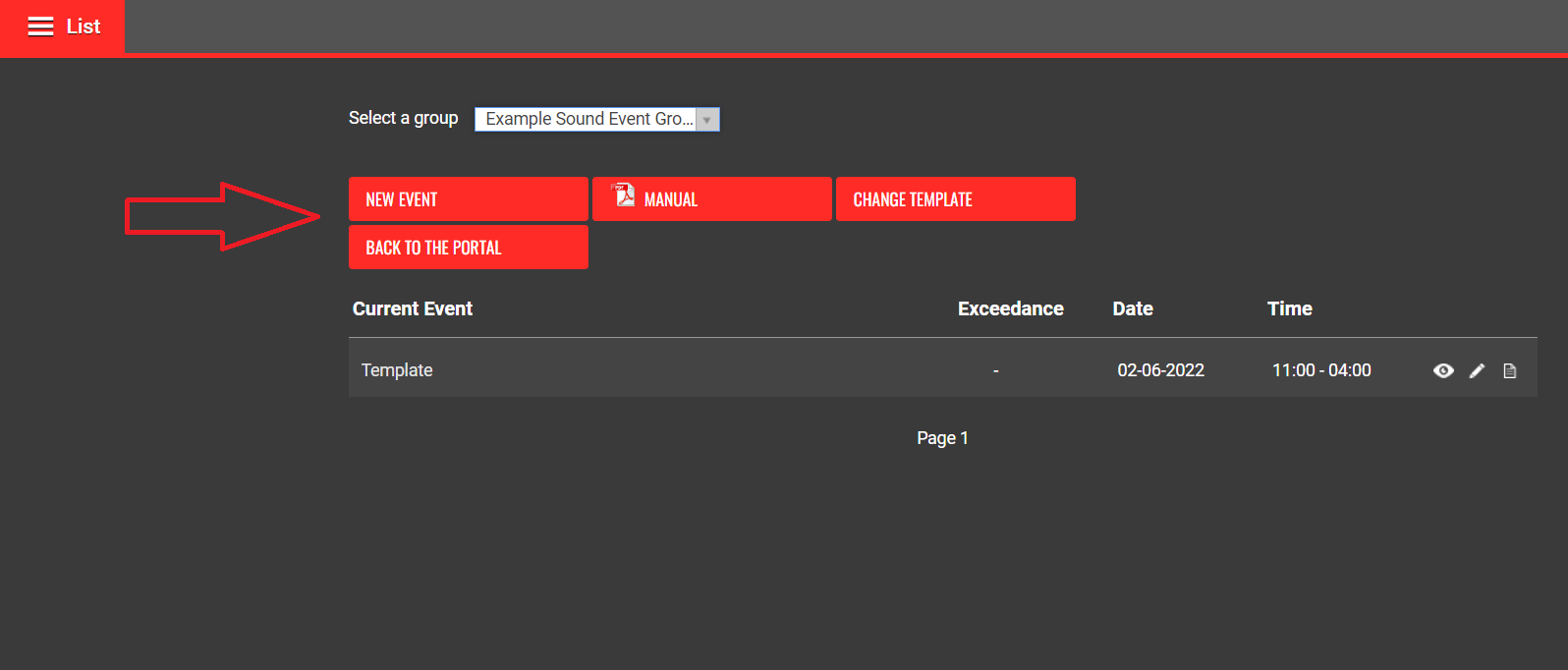Viewport: 1568px width, 670px height.
Task: Click the date 02-06-2022
Action: point(1160,370)
